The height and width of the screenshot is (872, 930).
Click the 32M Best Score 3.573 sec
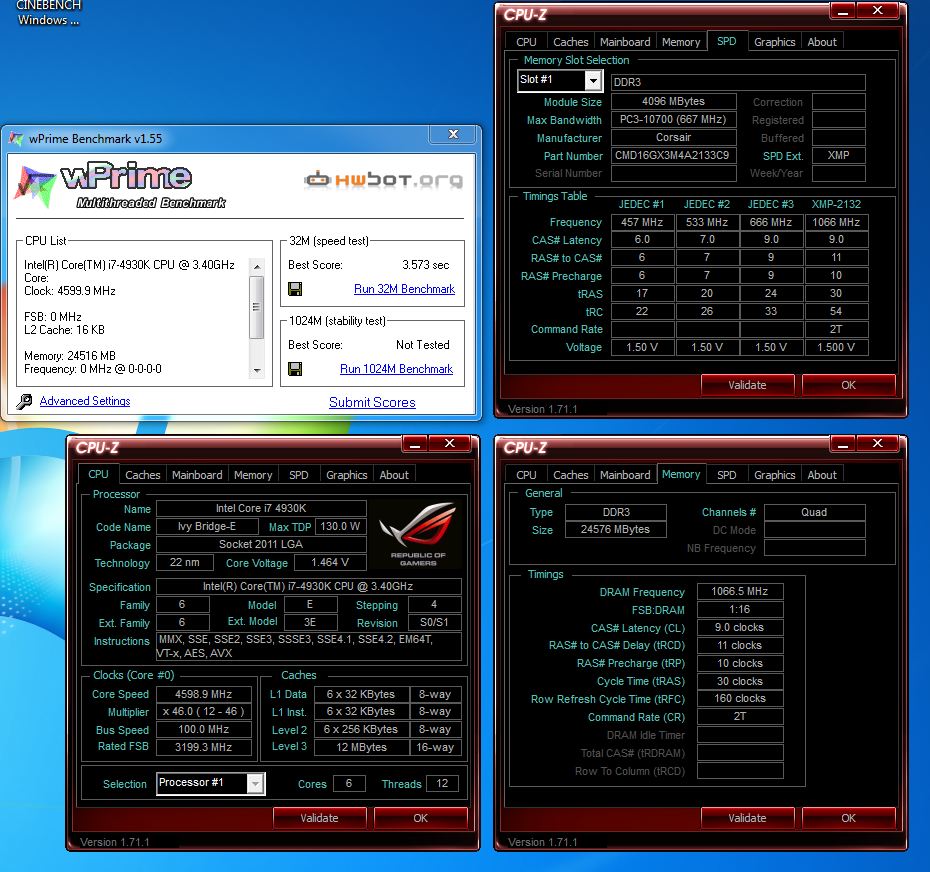tap(425, 265)
